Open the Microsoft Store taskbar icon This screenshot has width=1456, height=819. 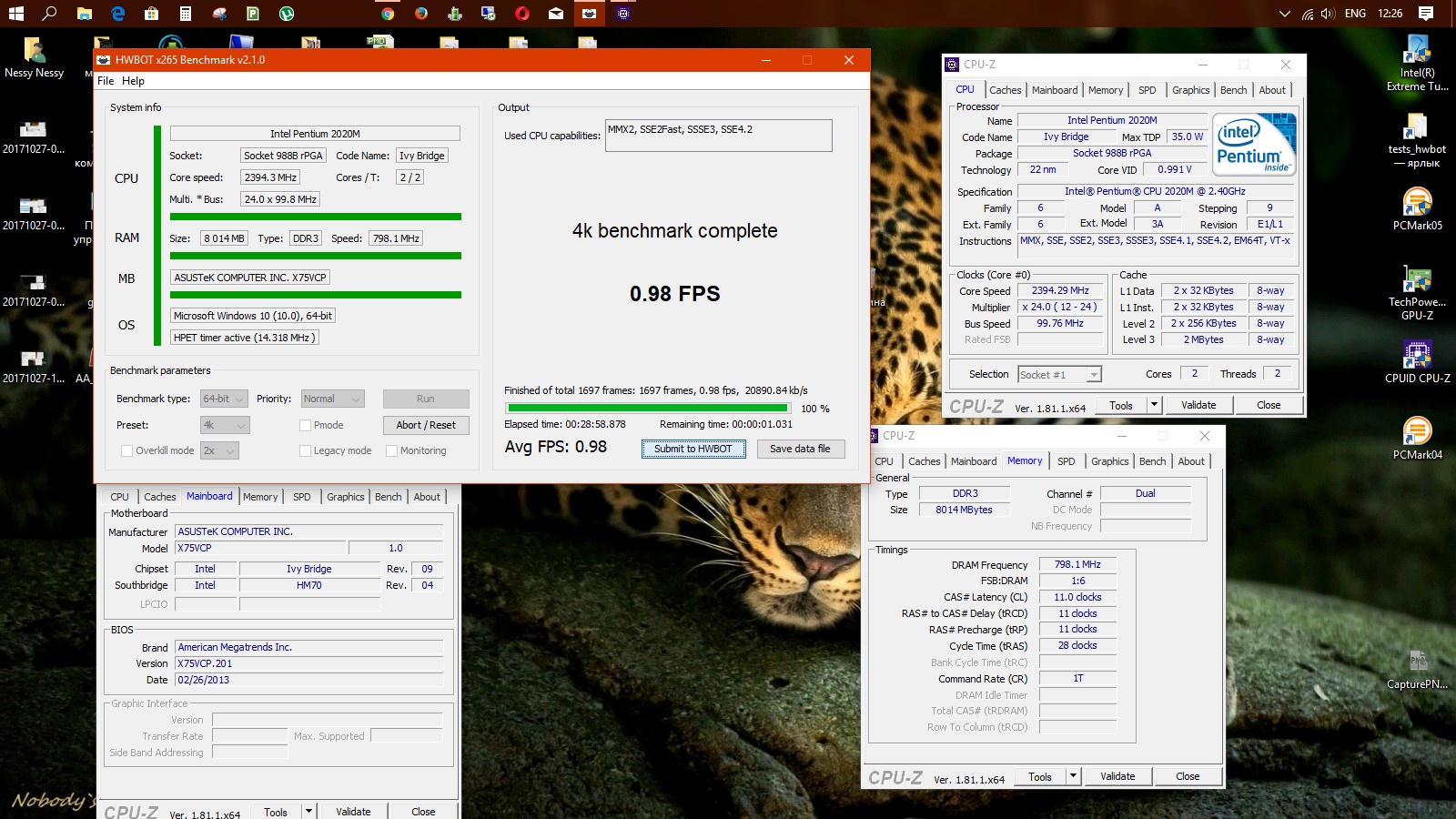coord(151,13)
